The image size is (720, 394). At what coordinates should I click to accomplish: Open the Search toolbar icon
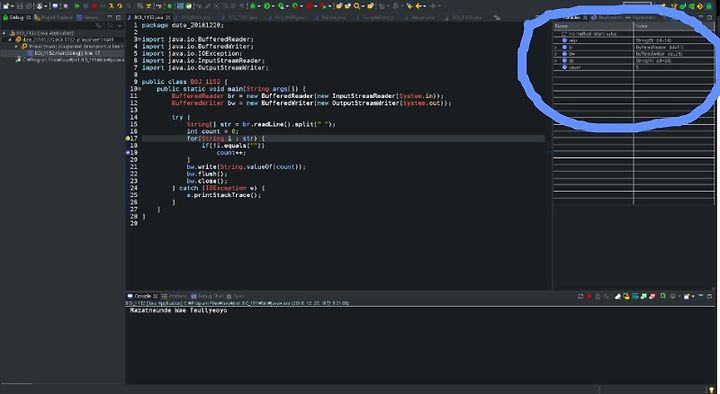coord(357,6)
